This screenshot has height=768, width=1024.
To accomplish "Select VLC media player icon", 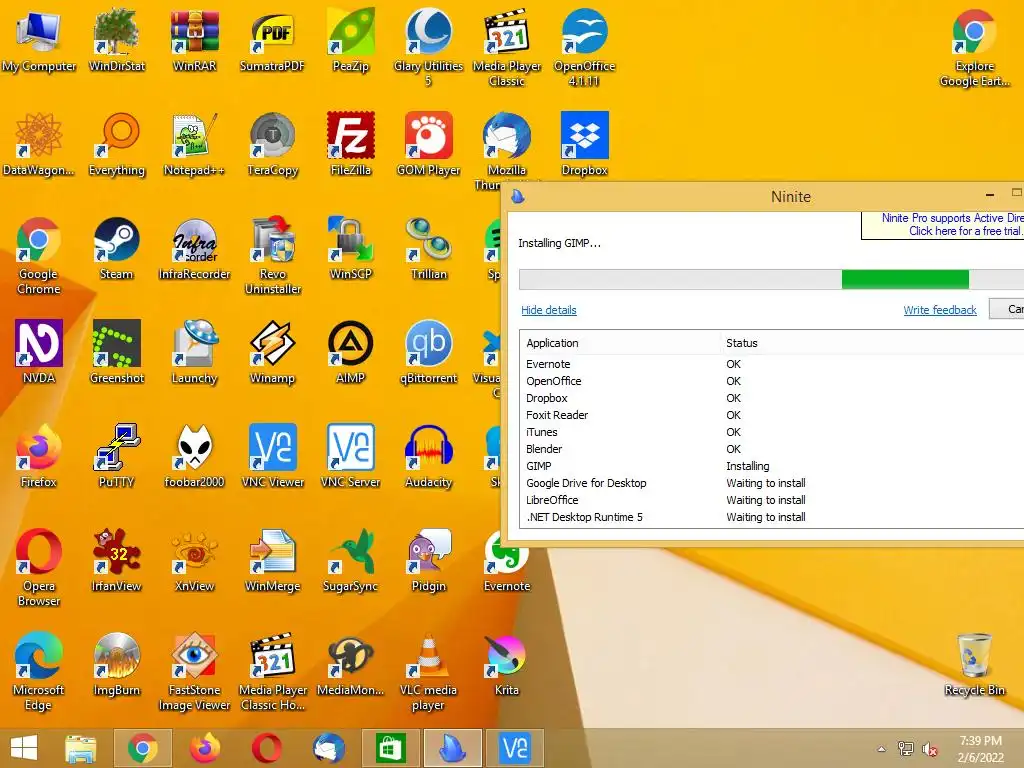I will (x=428, y=671).
